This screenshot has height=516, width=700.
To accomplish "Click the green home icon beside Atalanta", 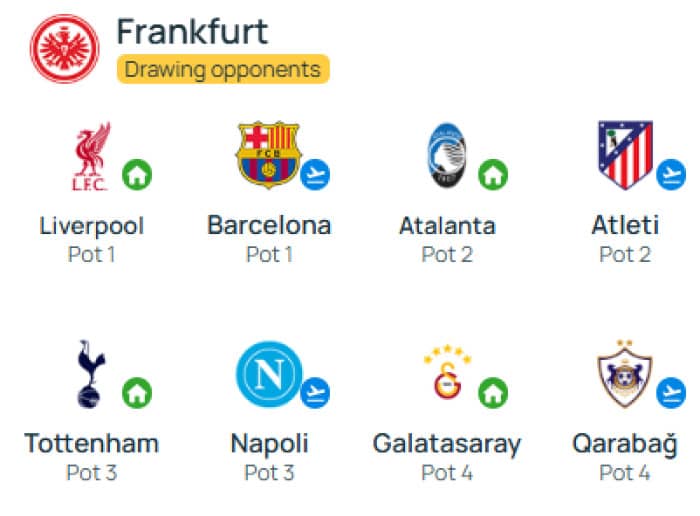I will tap(493, 175).
